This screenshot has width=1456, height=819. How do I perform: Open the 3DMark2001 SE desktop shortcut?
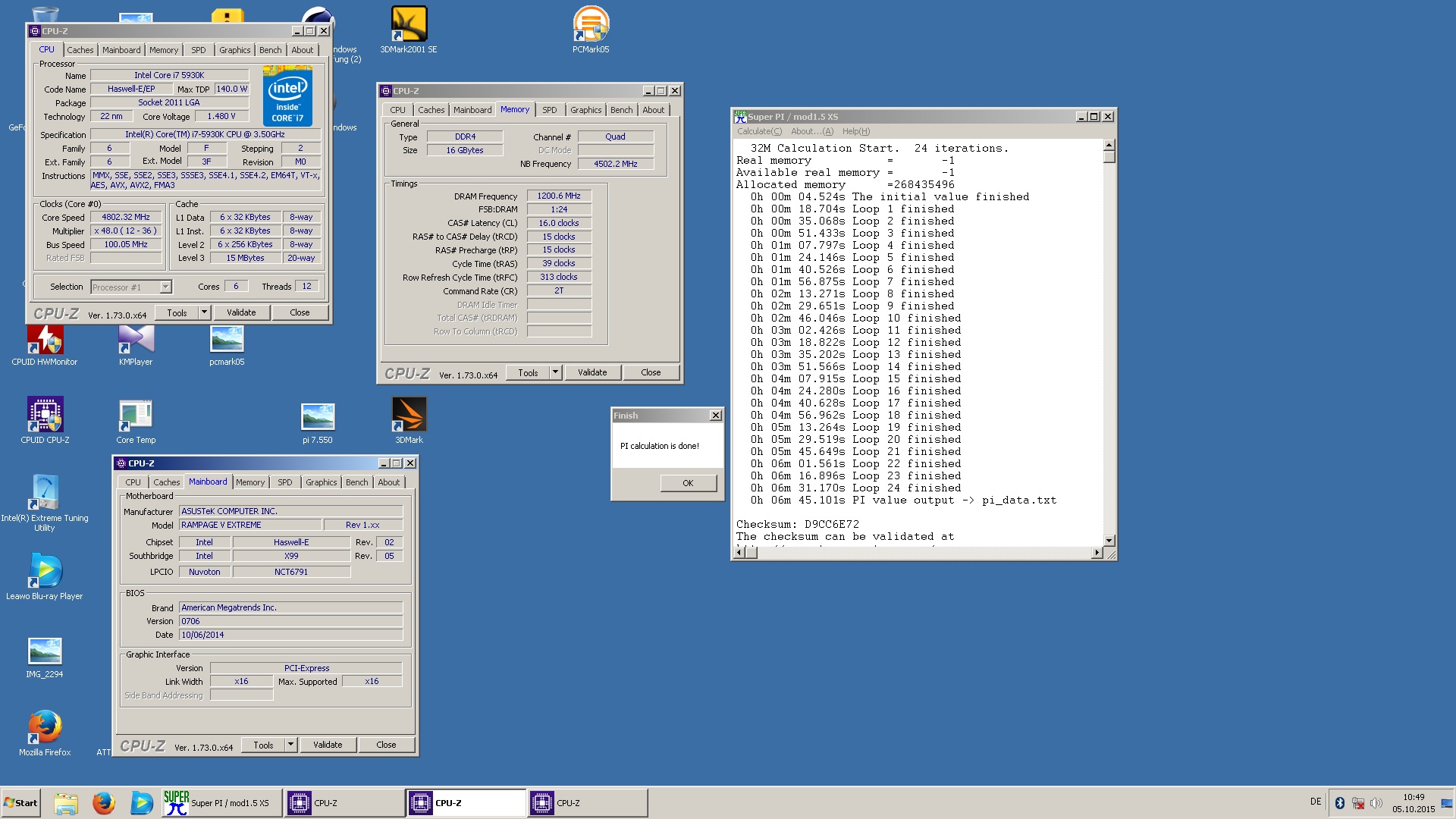[409, 29]
